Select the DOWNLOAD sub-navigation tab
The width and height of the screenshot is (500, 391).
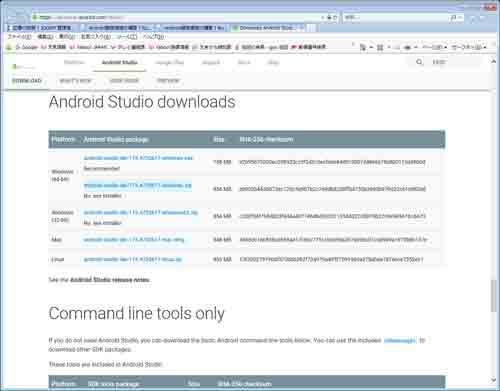[27, 81]
